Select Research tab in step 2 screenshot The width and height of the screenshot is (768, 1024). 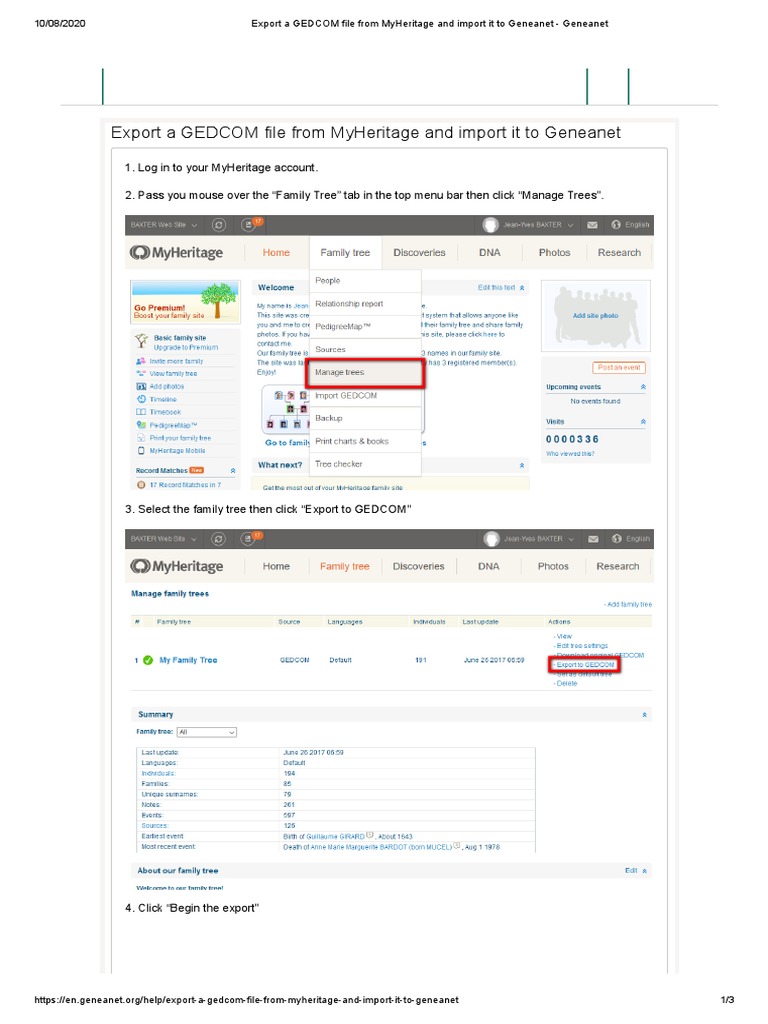pos(619,253)
